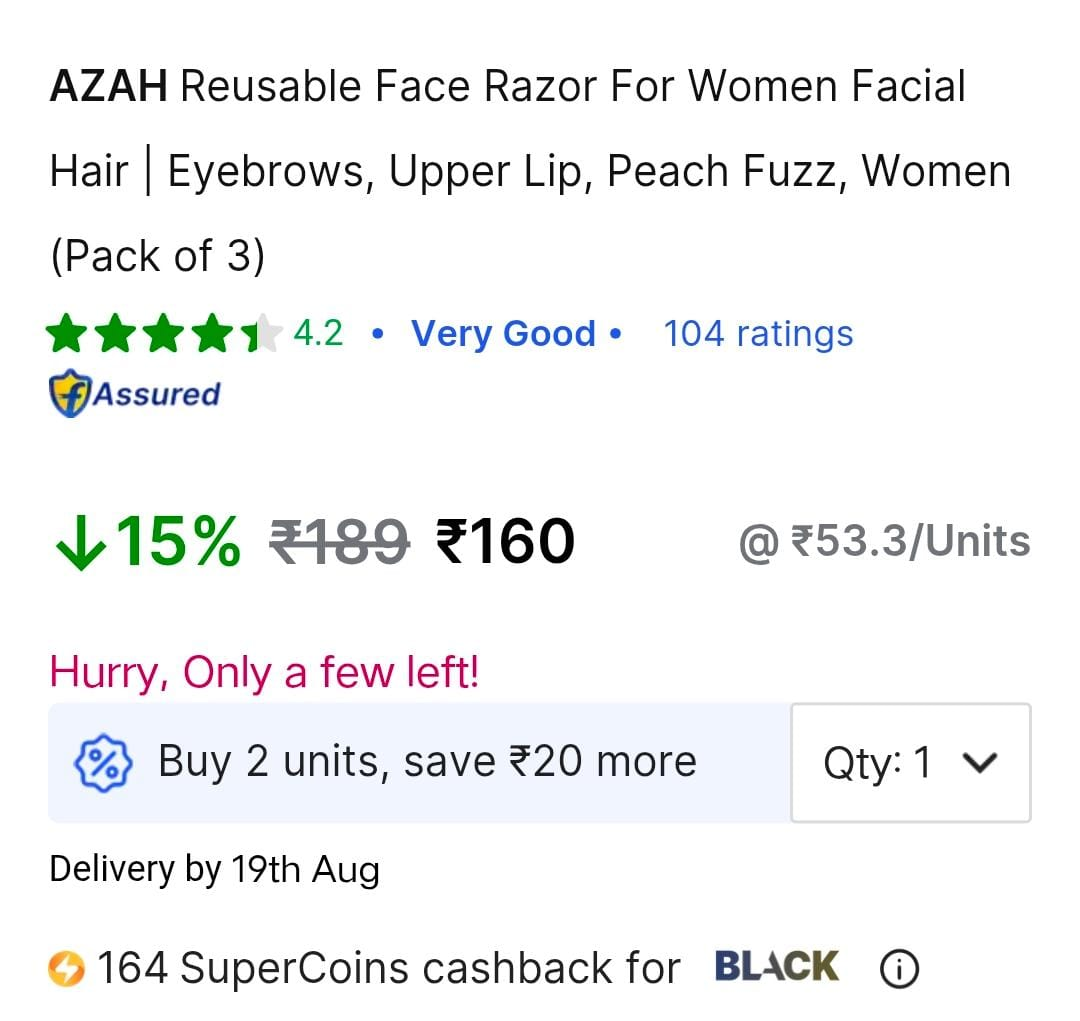The height and width of the screenshot is (1021, 1080).
Task: Click the AZAH brand name
Action: coord(109,87)
